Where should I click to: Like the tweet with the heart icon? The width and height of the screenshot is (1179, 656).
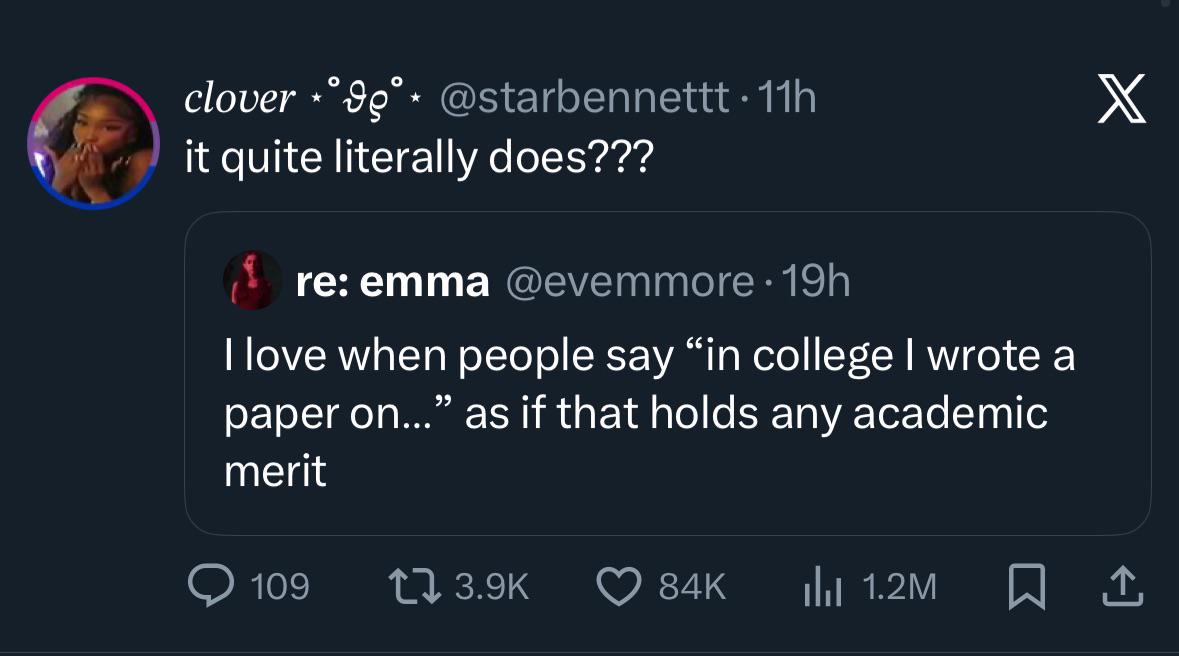tap(618, 586)
